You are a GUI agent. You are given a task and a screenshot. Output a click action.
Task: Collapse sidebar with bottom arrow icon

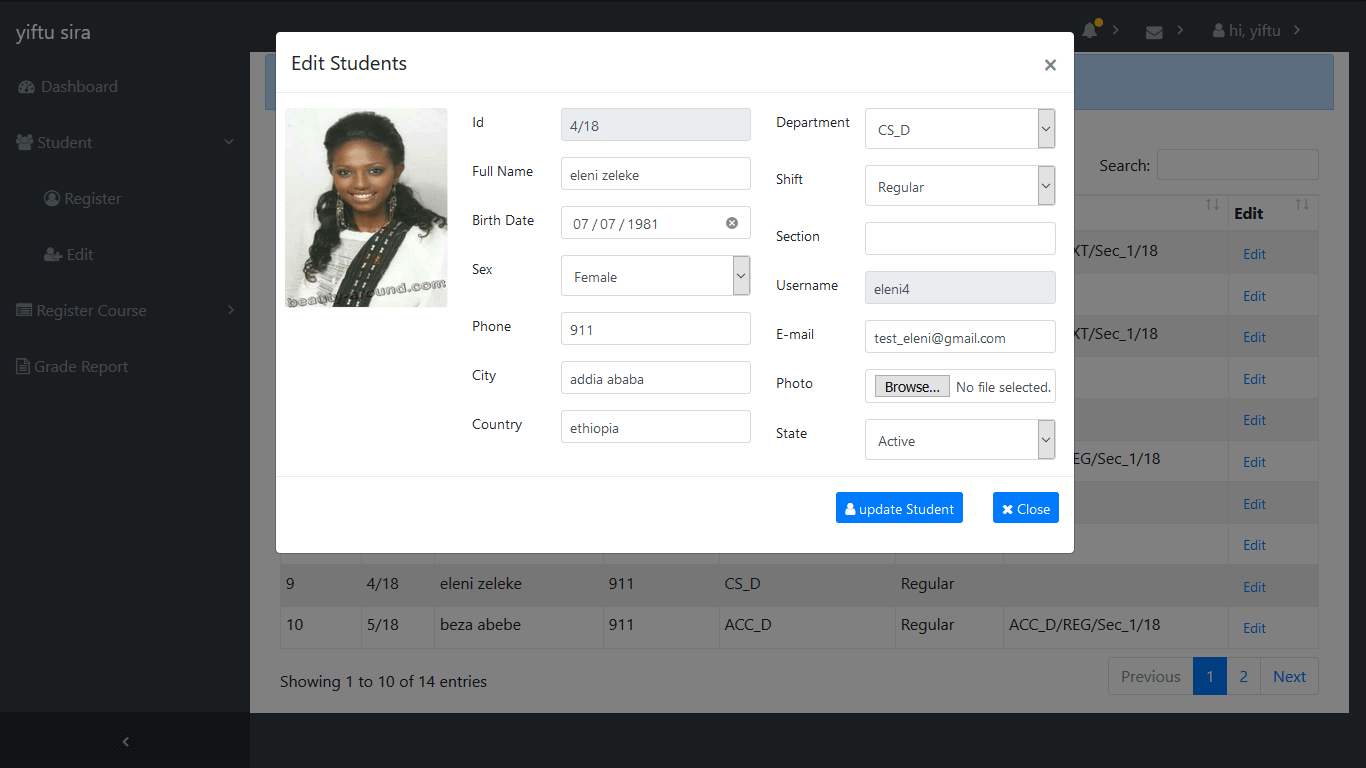pos(125,741)
